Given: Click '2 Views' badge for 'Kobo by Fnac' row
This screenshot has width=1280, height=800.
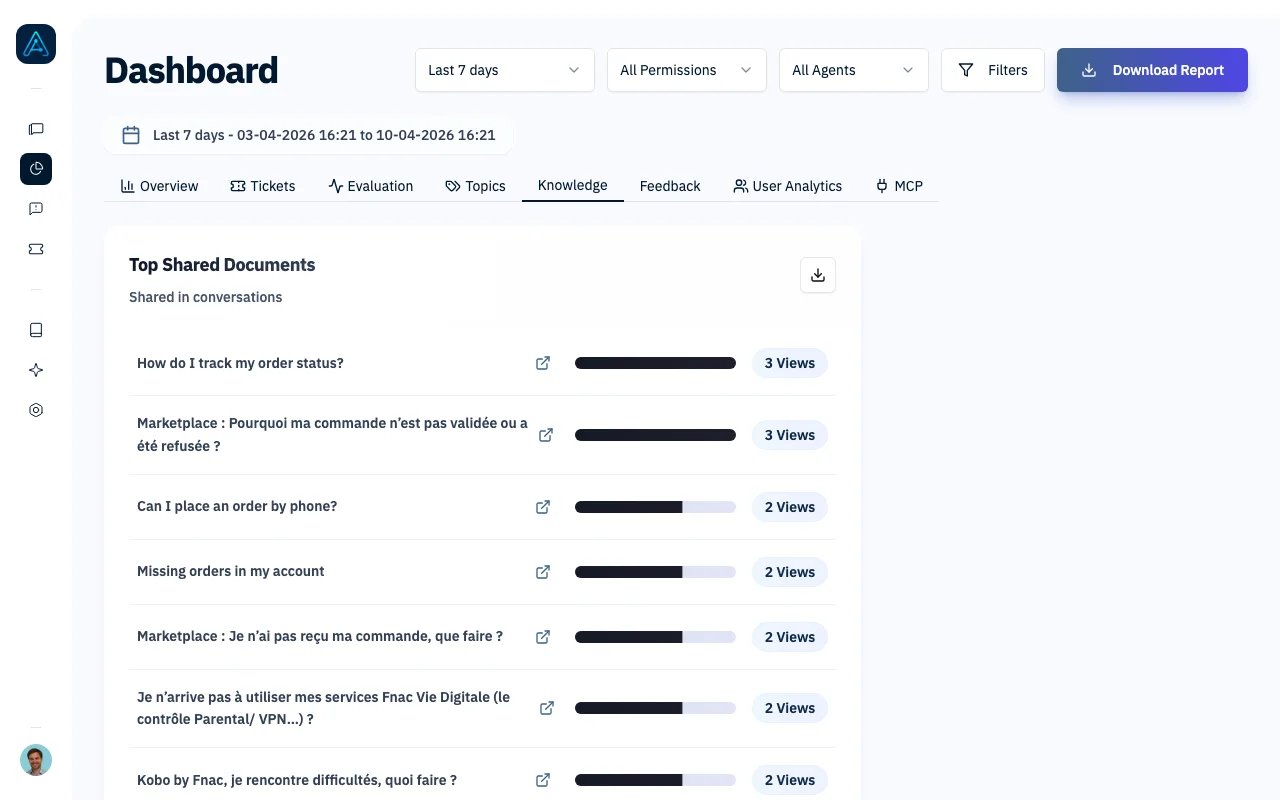Looking at the screenshot, I should [x=790, y=780].
